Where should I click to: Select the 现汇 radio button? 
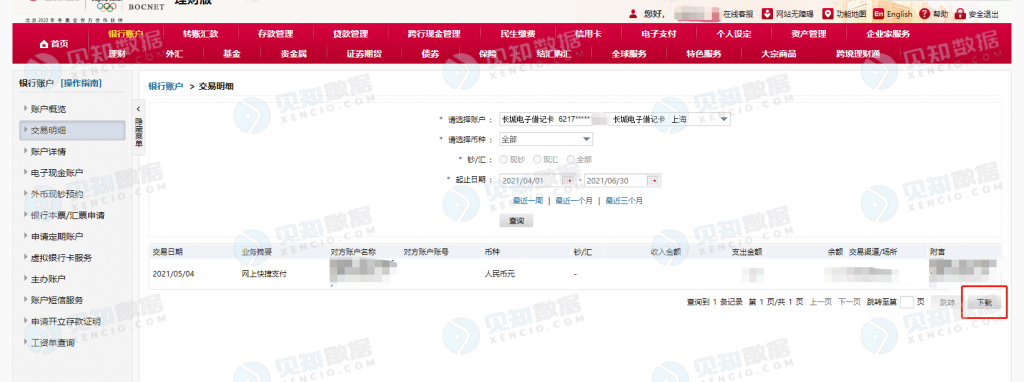537,159
